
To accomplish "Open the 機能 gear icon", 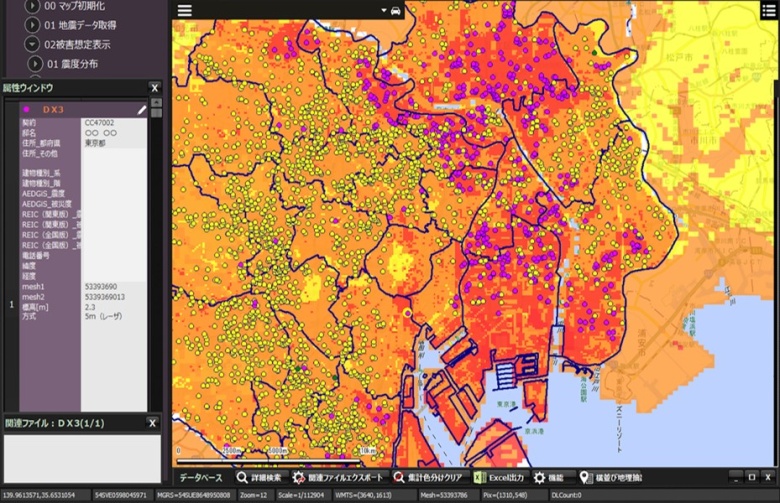I will [540, 478].
